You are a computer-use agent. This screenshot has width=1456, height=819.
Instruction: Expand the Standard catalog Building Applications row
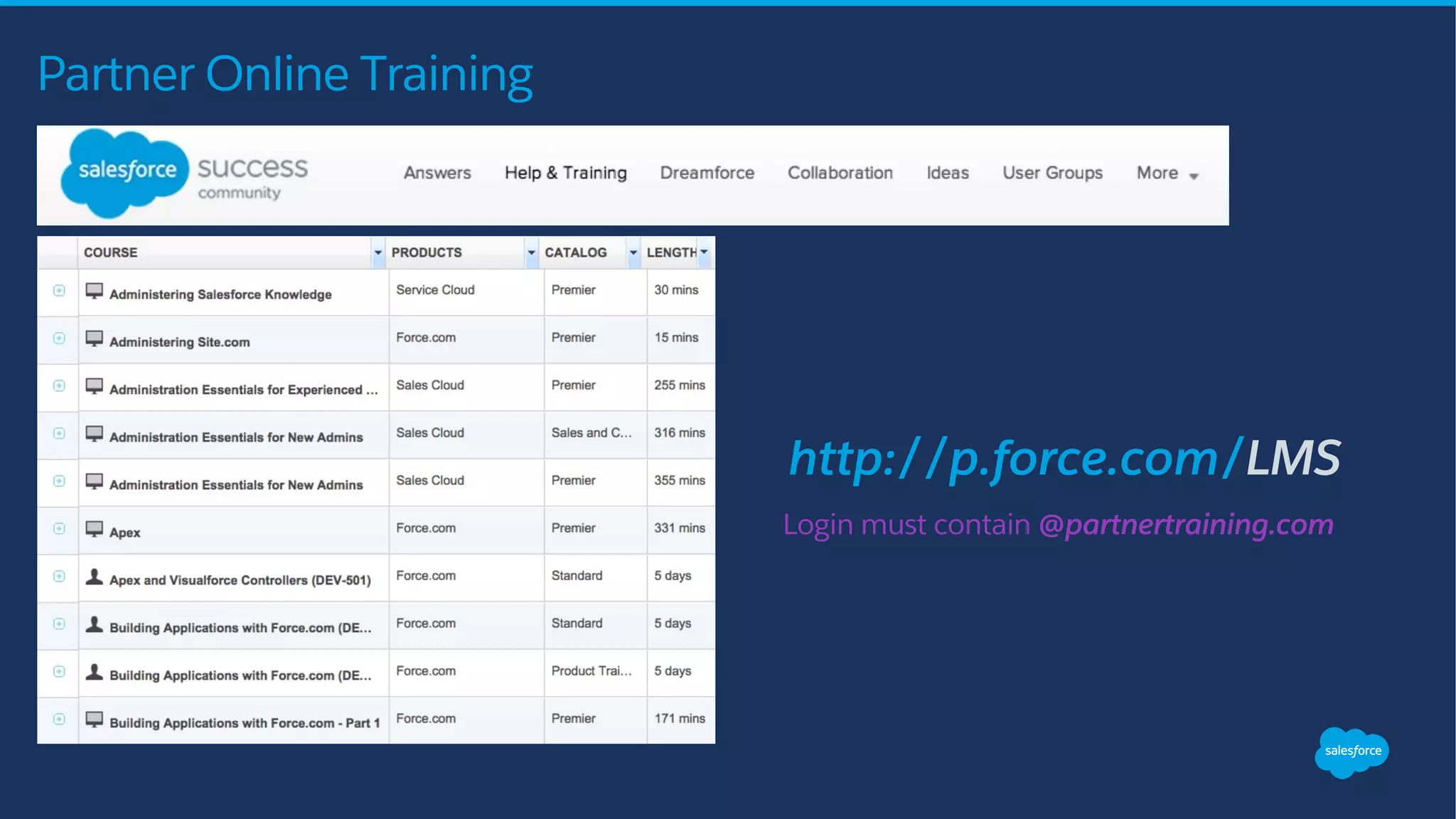59,624
